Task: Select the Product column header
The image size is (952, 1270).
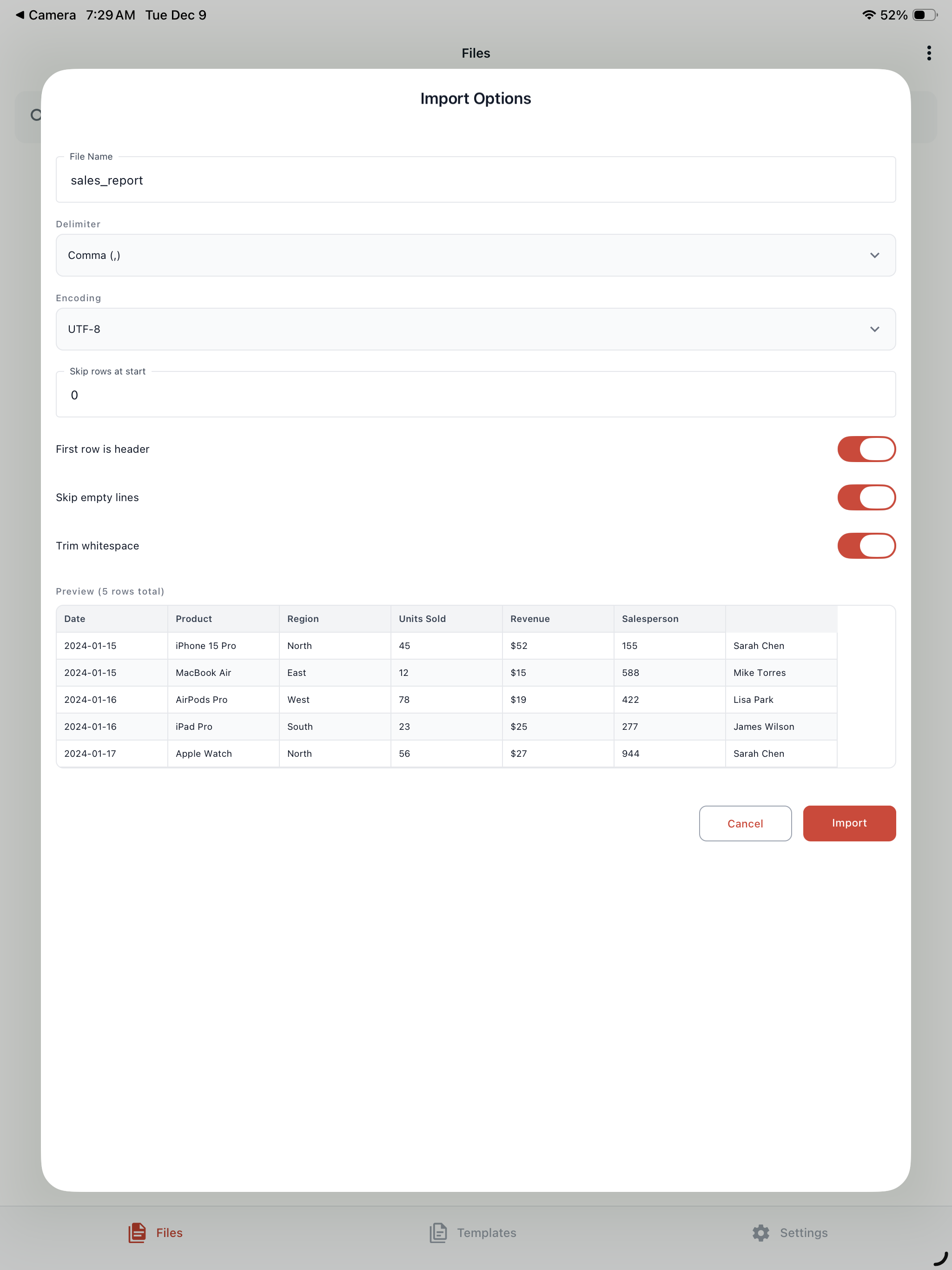Action: coord(224,618)
